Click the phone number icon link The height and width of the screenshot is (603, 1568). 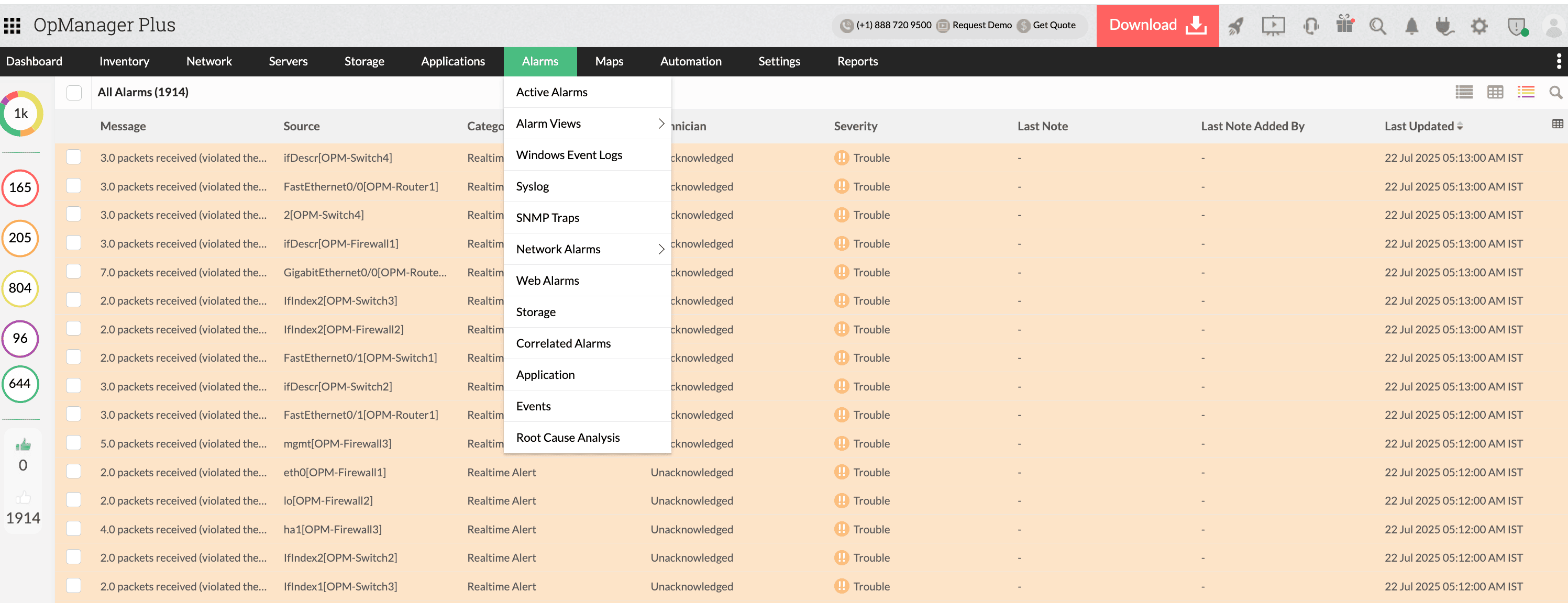[x=846, y=25]
